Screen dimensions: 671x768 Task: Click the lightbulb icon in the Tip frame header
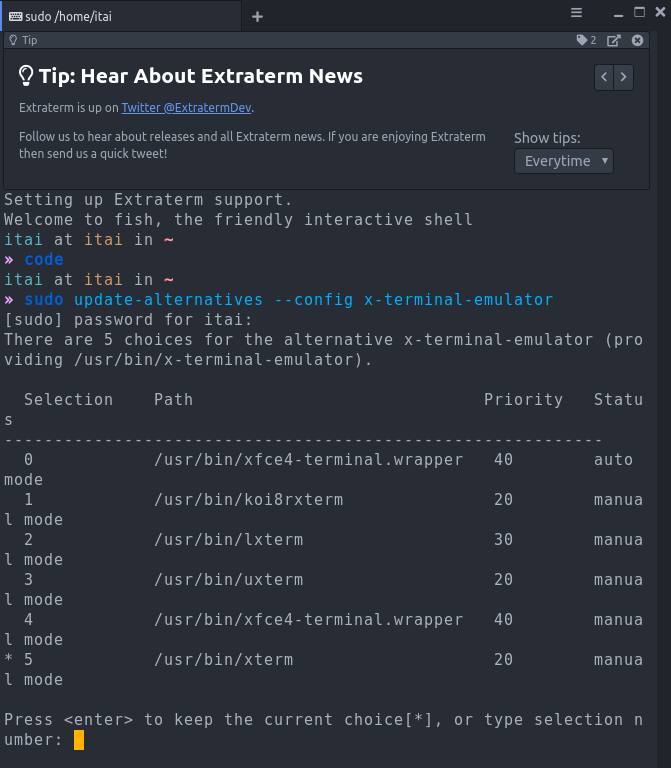pos(13,40)
